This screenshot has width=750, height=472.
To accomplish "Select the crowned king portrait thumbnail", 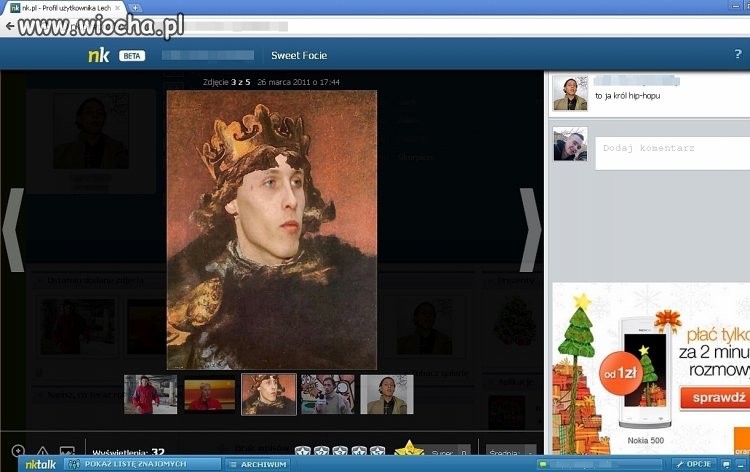I will (x=269, y=395).
